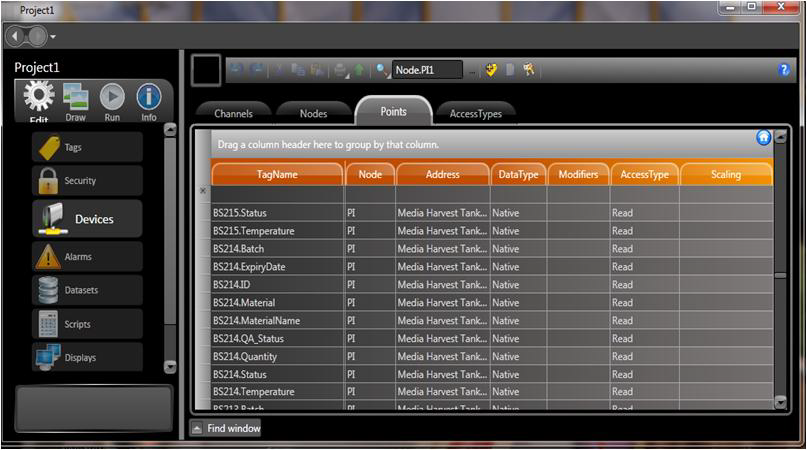Click the print icon in toolbar

(341, 70)
